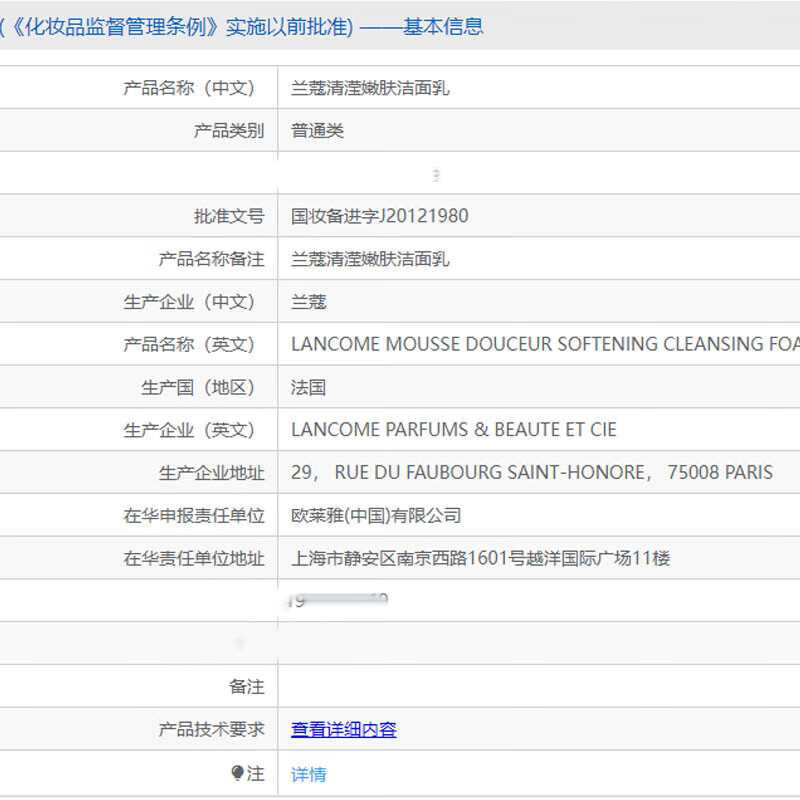
Task: Click the 产品技术要求 label
Action: pos(211,729)
